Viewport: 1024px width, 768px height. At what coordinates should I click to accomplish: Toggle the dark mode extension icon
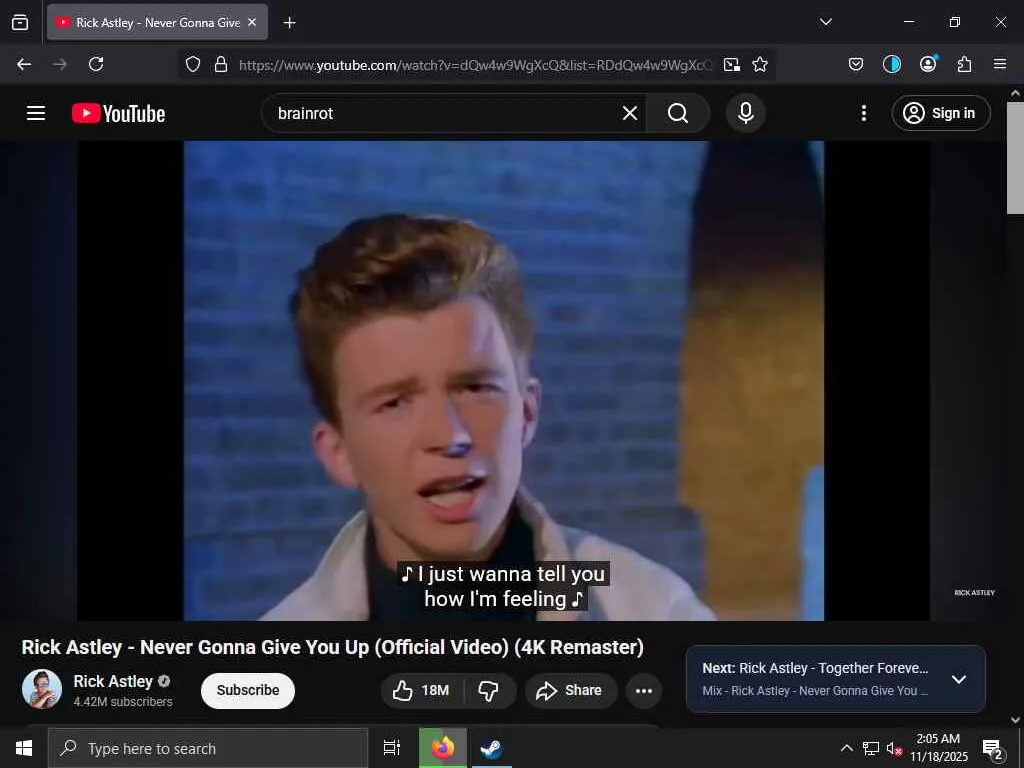click(x=891, y=64)
